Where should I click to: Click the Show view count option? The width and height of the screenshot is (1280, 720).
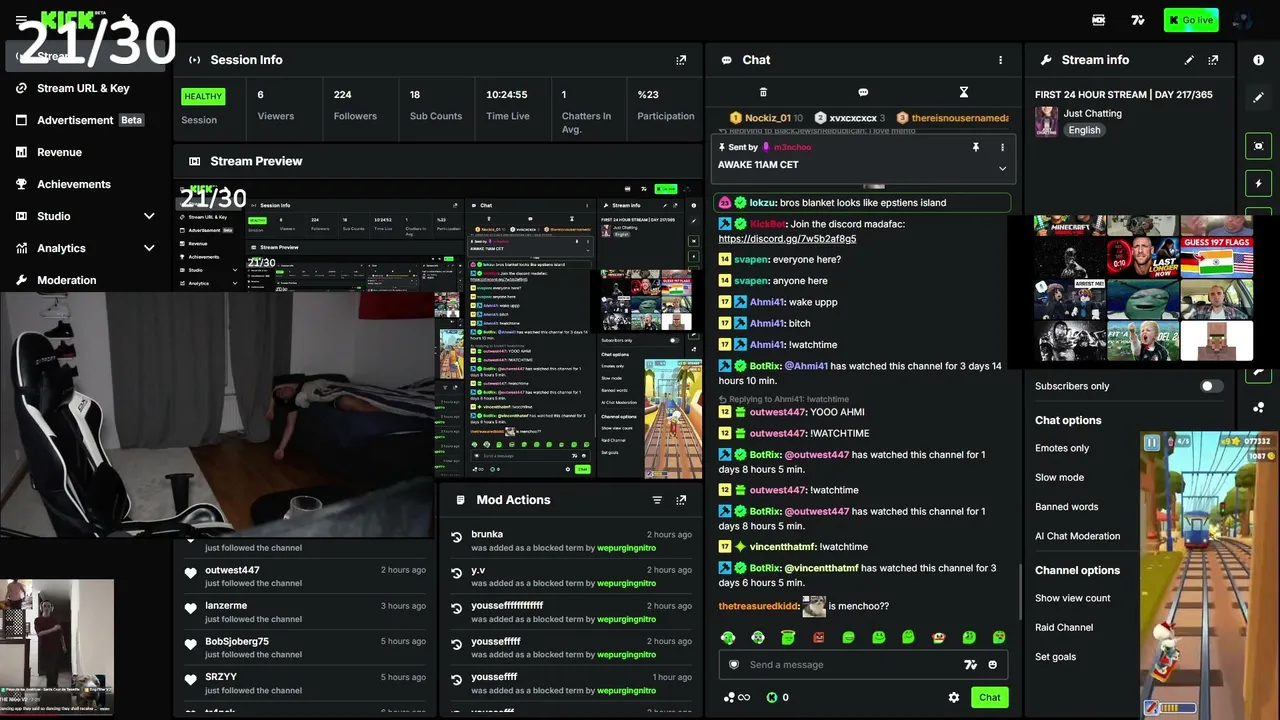click(x=1072, y=598)
